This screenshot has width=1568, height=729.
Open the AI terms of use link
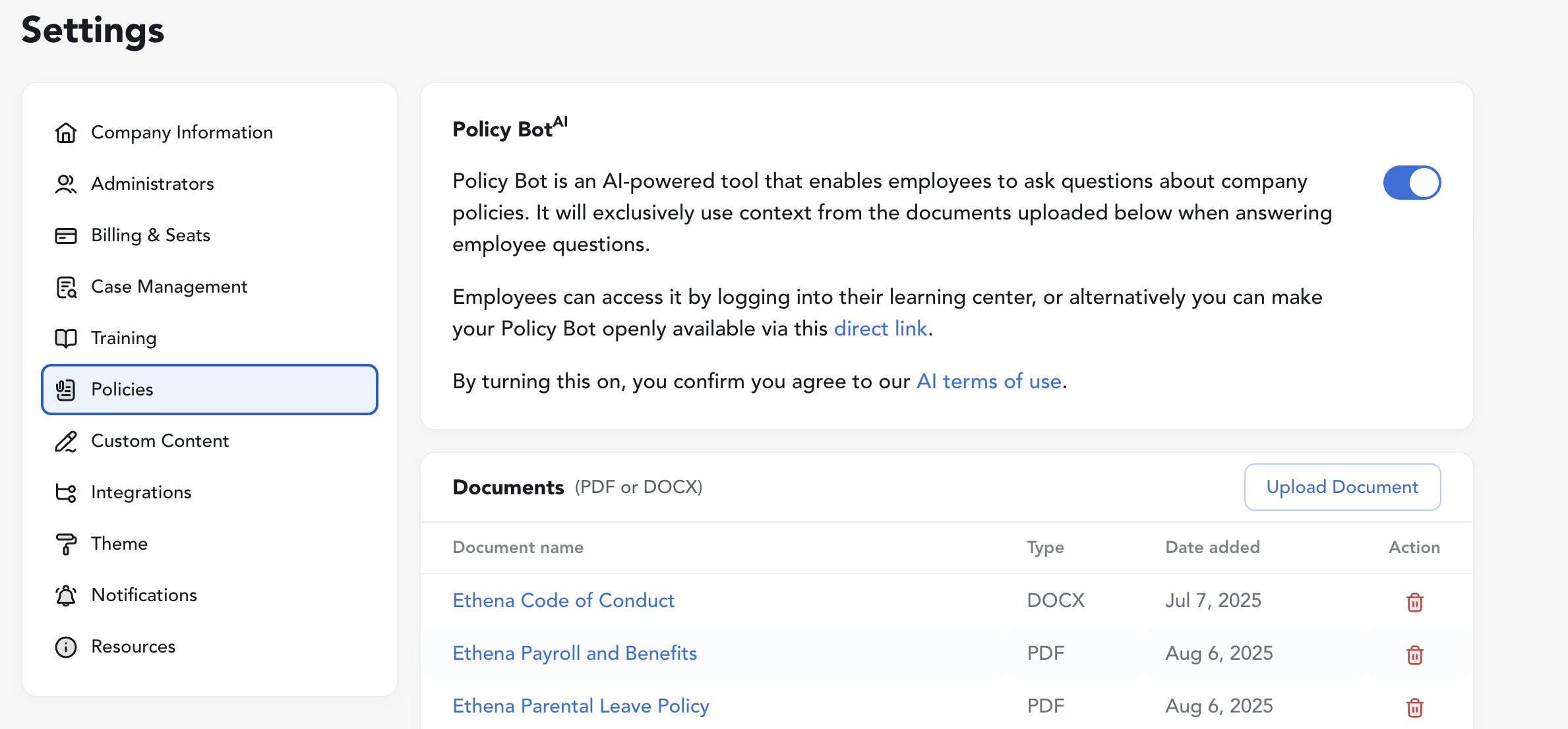(x=989, y=381)
